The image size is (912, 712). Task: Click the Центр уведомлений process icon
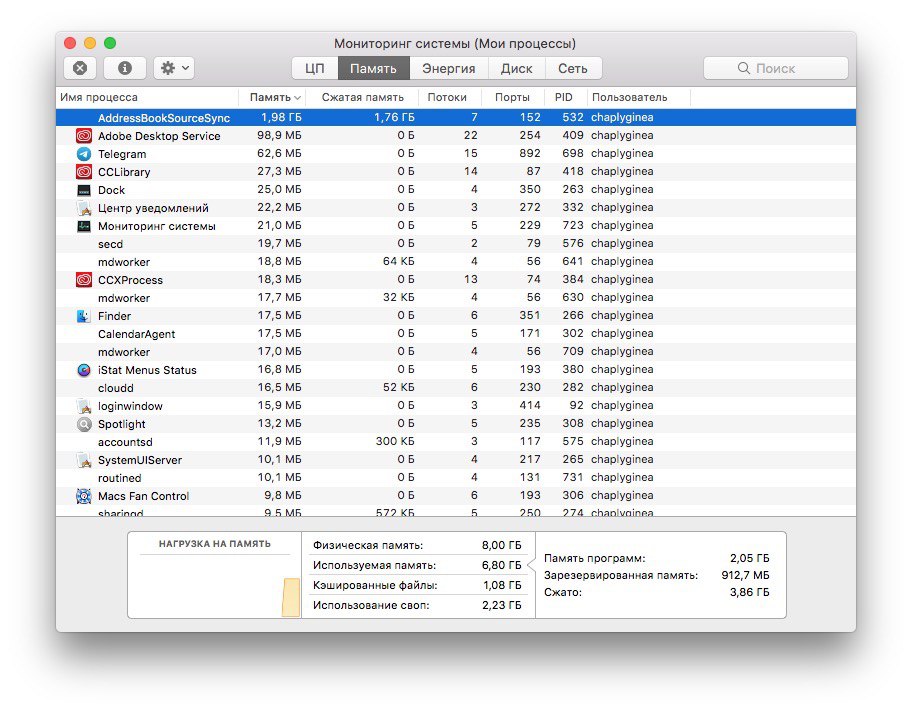click(x=84, y=208)
